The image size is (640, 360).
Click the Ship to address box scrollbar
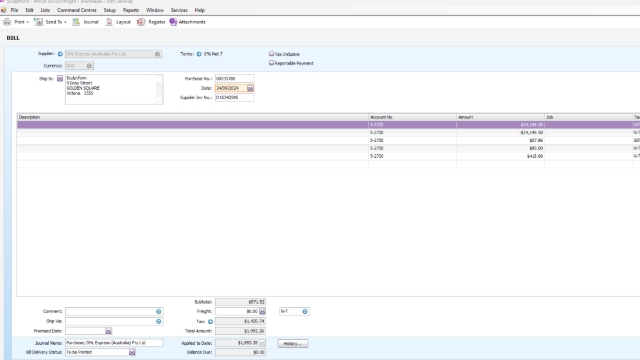tap(160, 89)
